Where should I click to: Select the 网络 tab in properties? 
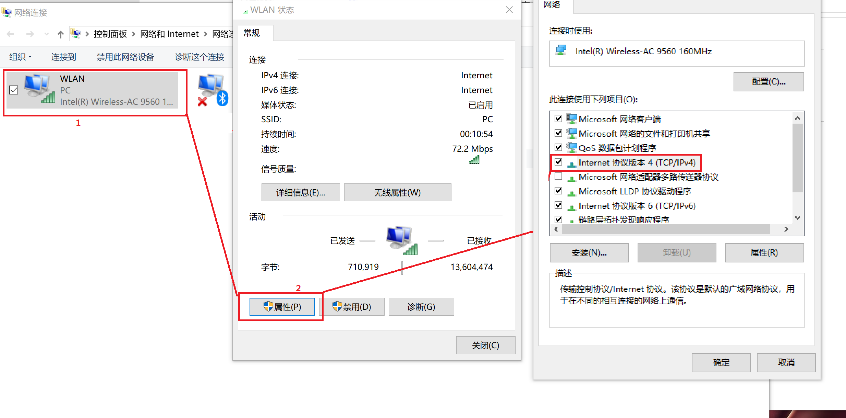(554, 5)
